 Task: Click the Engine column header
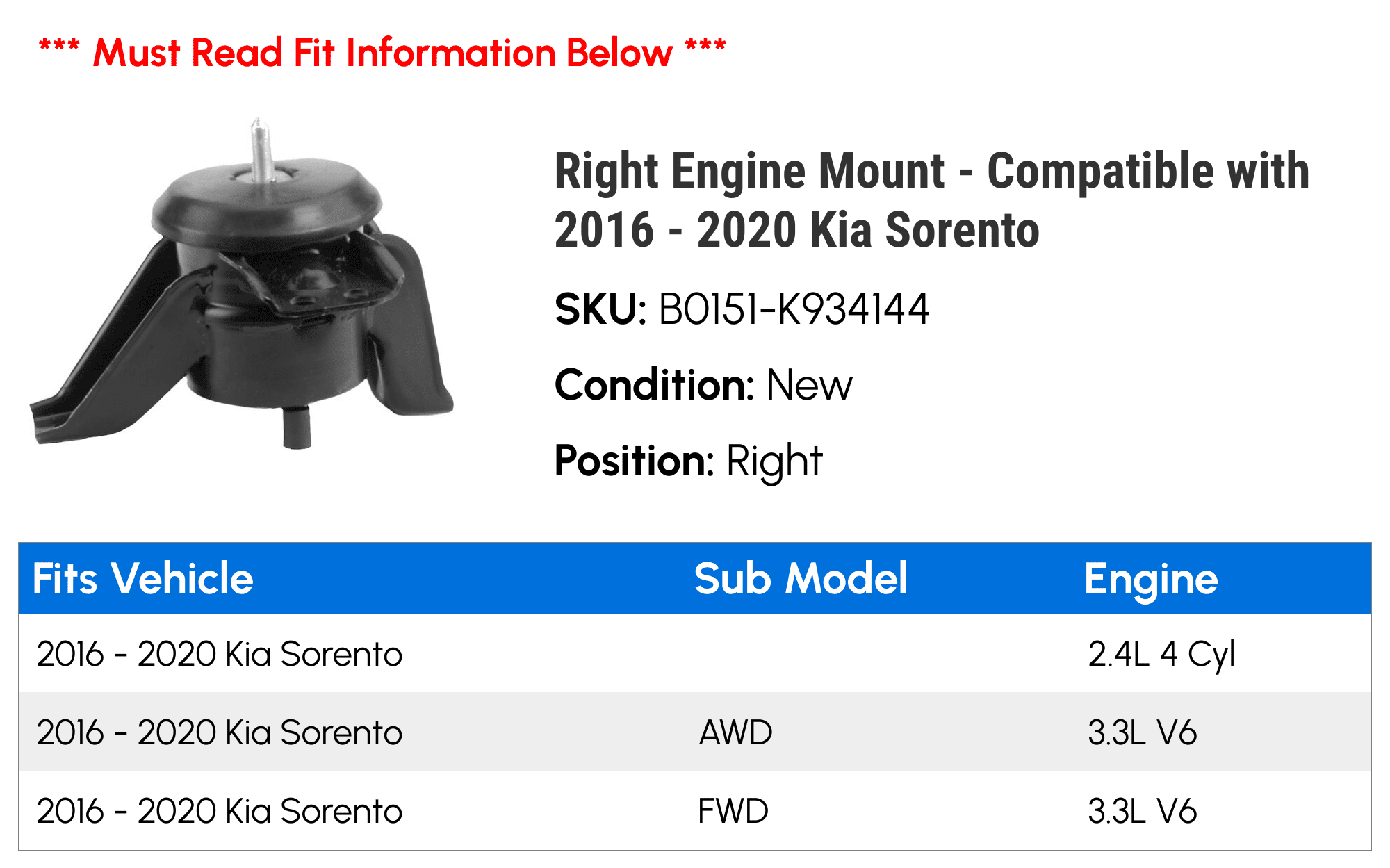pos(1151,578)
